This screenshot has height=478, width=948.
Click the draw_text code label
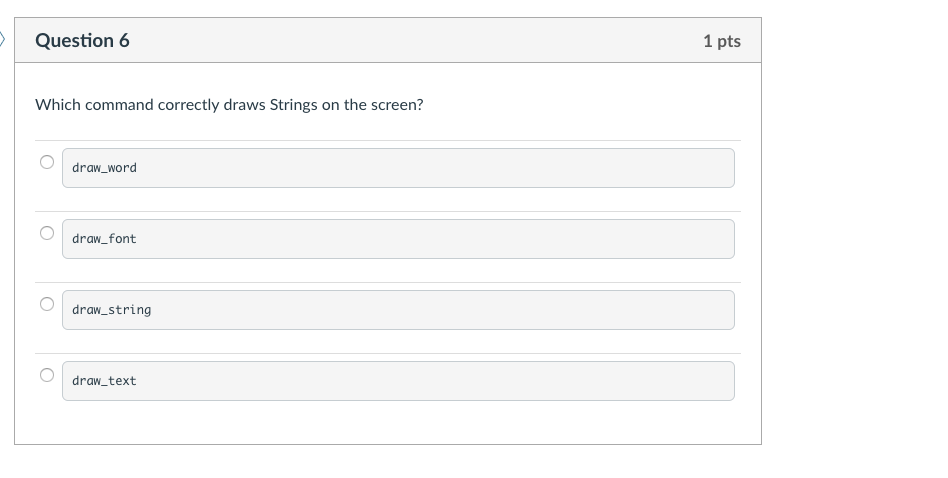tap(104, 381)
